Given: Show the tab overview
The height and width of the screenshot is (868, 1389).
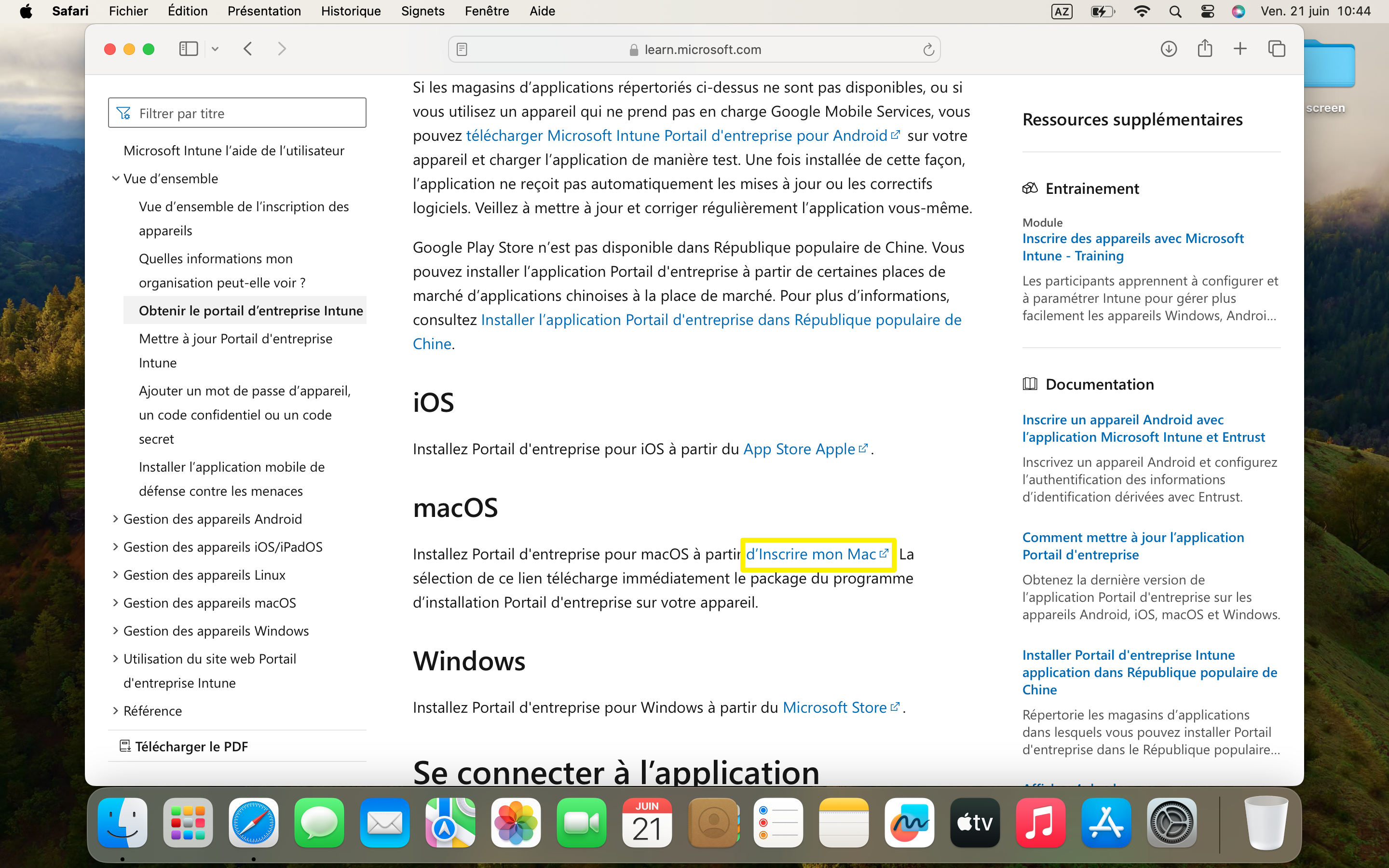Looking at the screenshot, I should tap(1277, 49).
